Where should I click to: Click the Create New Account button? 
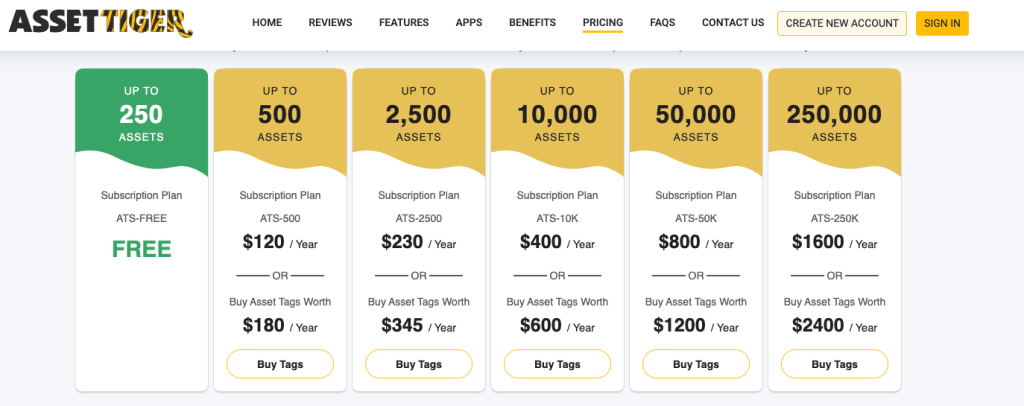[842, 23]
